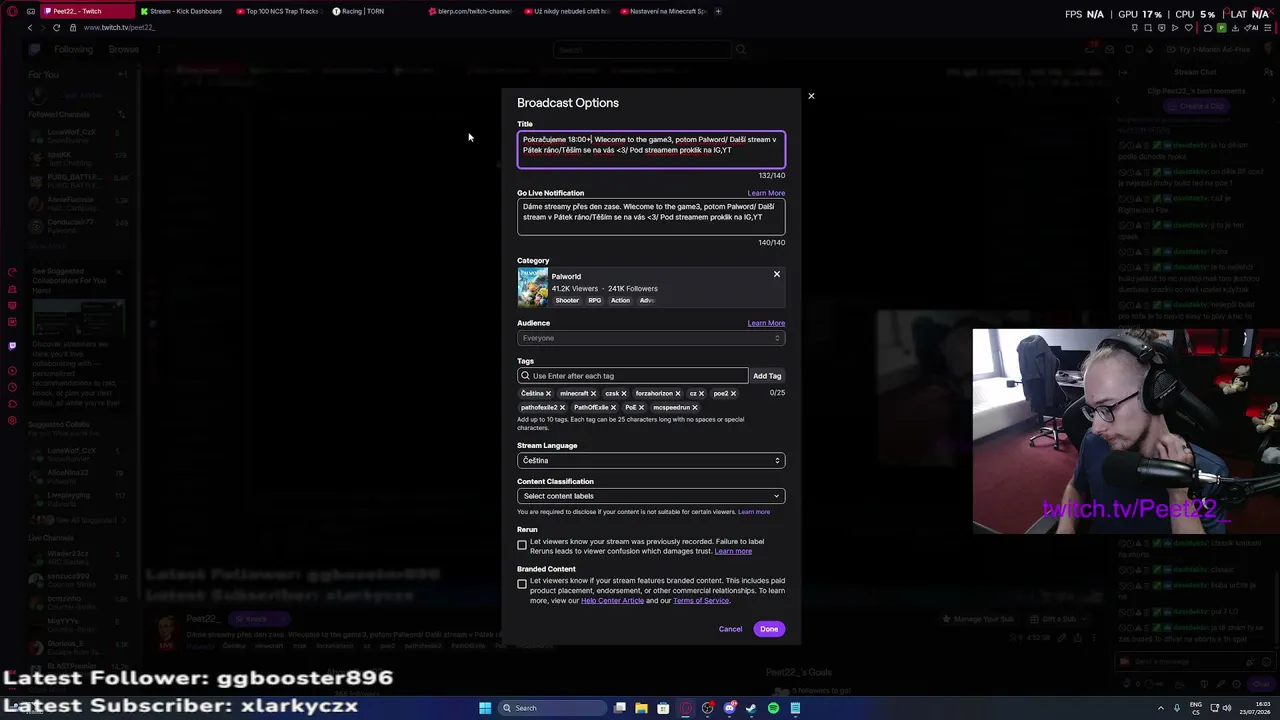Screen dimensions: 1280x720
Task: Open Steam from the taskbar
Action: [x=751, y=708]
